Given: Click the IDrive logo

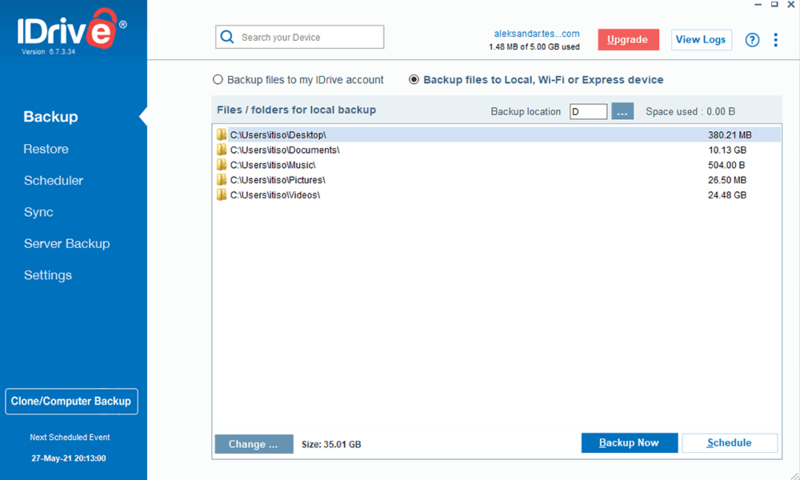Looking at the screenshot, I should coord(72,31).
